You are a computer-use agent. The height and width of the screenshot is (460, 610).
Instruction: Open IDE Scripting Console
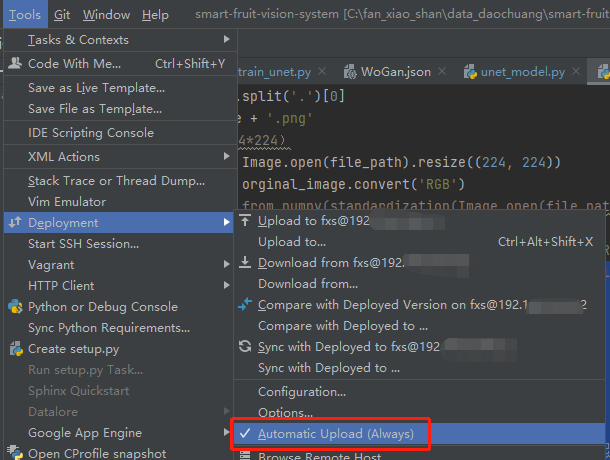point(120,133)
